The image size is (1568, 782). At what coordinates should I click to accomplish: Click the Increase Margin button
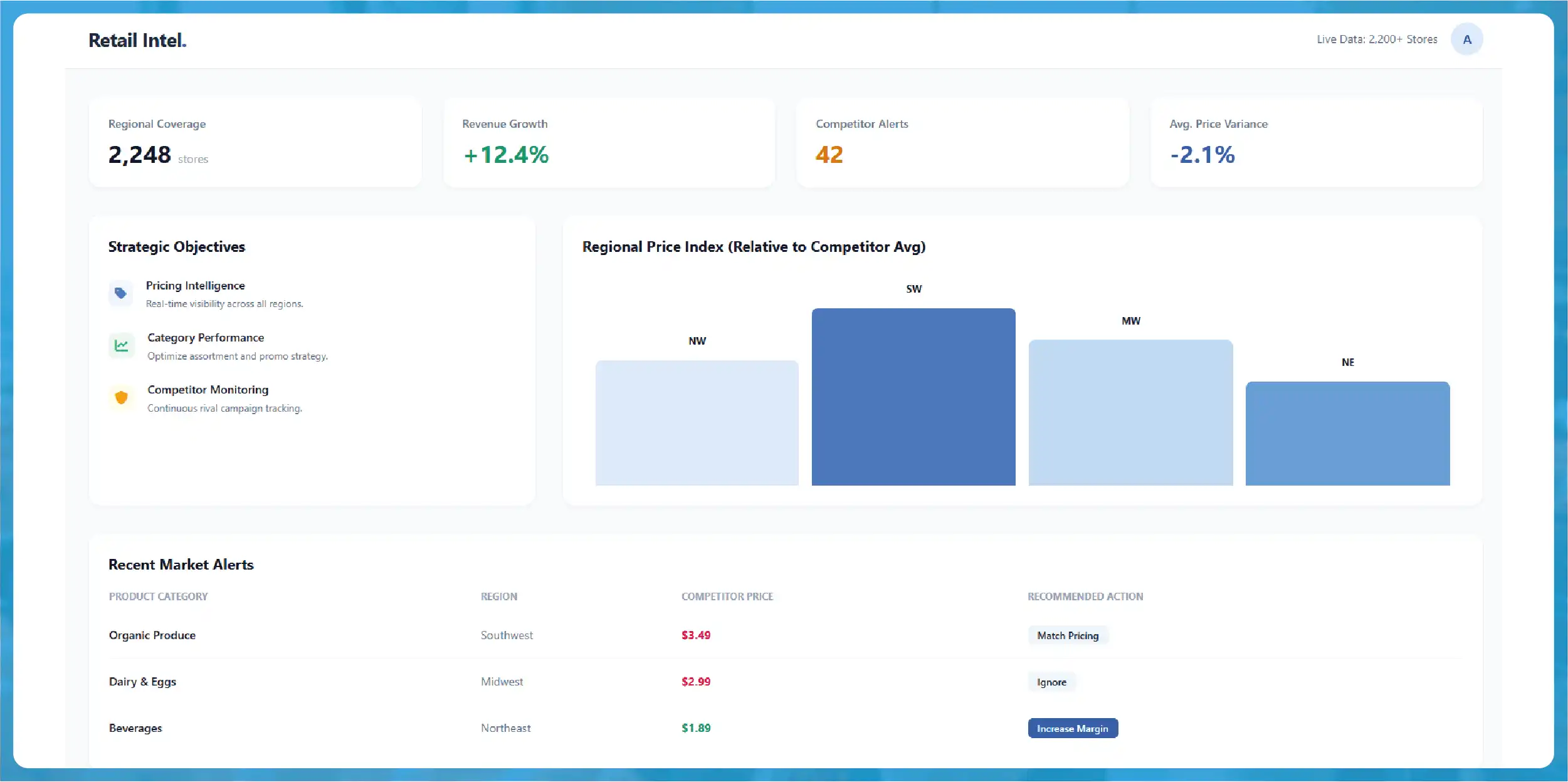1073,728
